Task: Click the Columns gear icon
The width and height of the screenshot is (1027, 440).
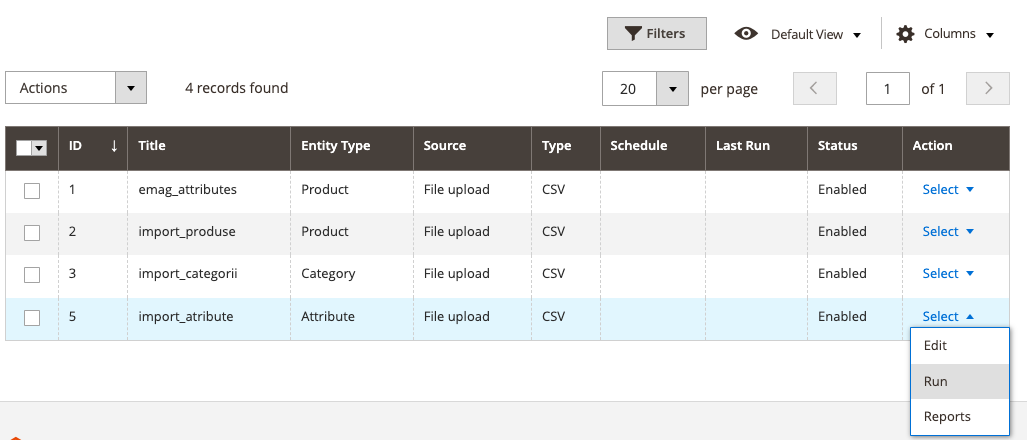Action: (x=905, y=34)
